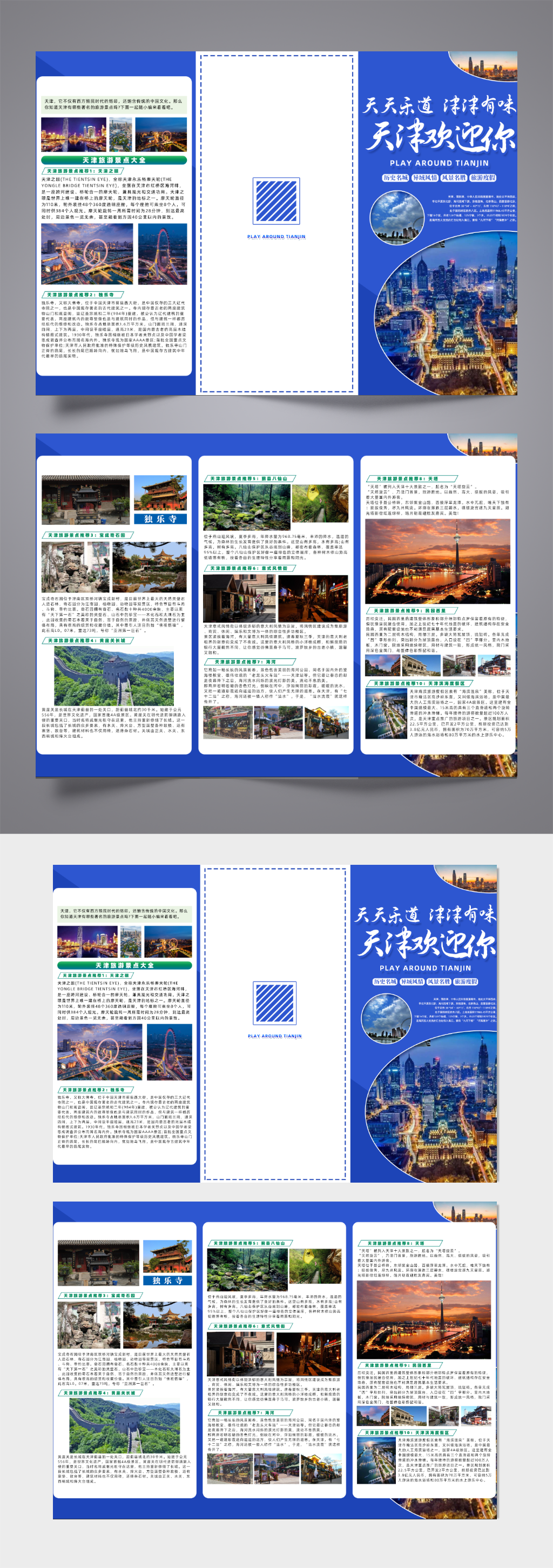The image size is (553, 1568).
Task: Click 'PLAY AROUND TIANJIN' subtitle on upper mockup cover
Action: pos(439,163)
